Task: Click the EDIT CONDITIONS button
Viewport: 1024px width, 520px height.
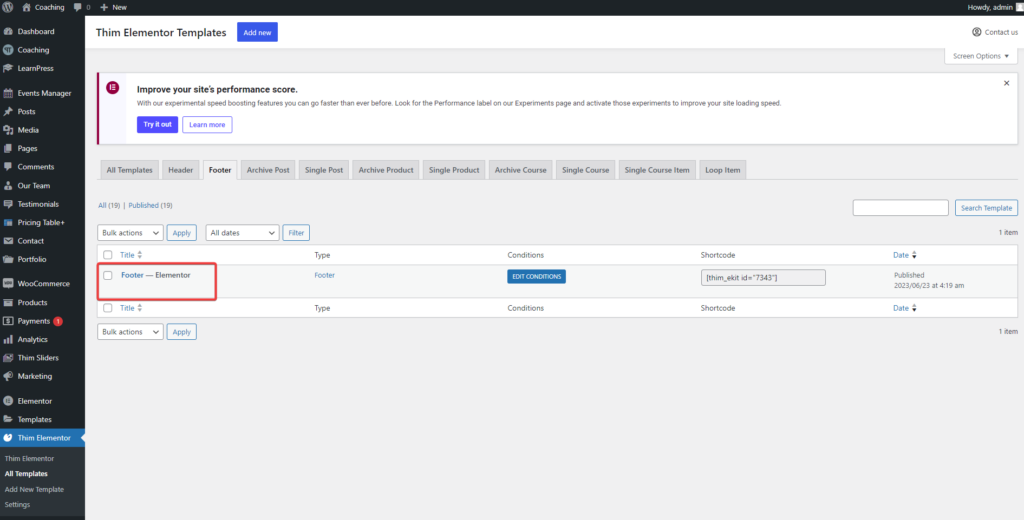Action: point(536,276)
